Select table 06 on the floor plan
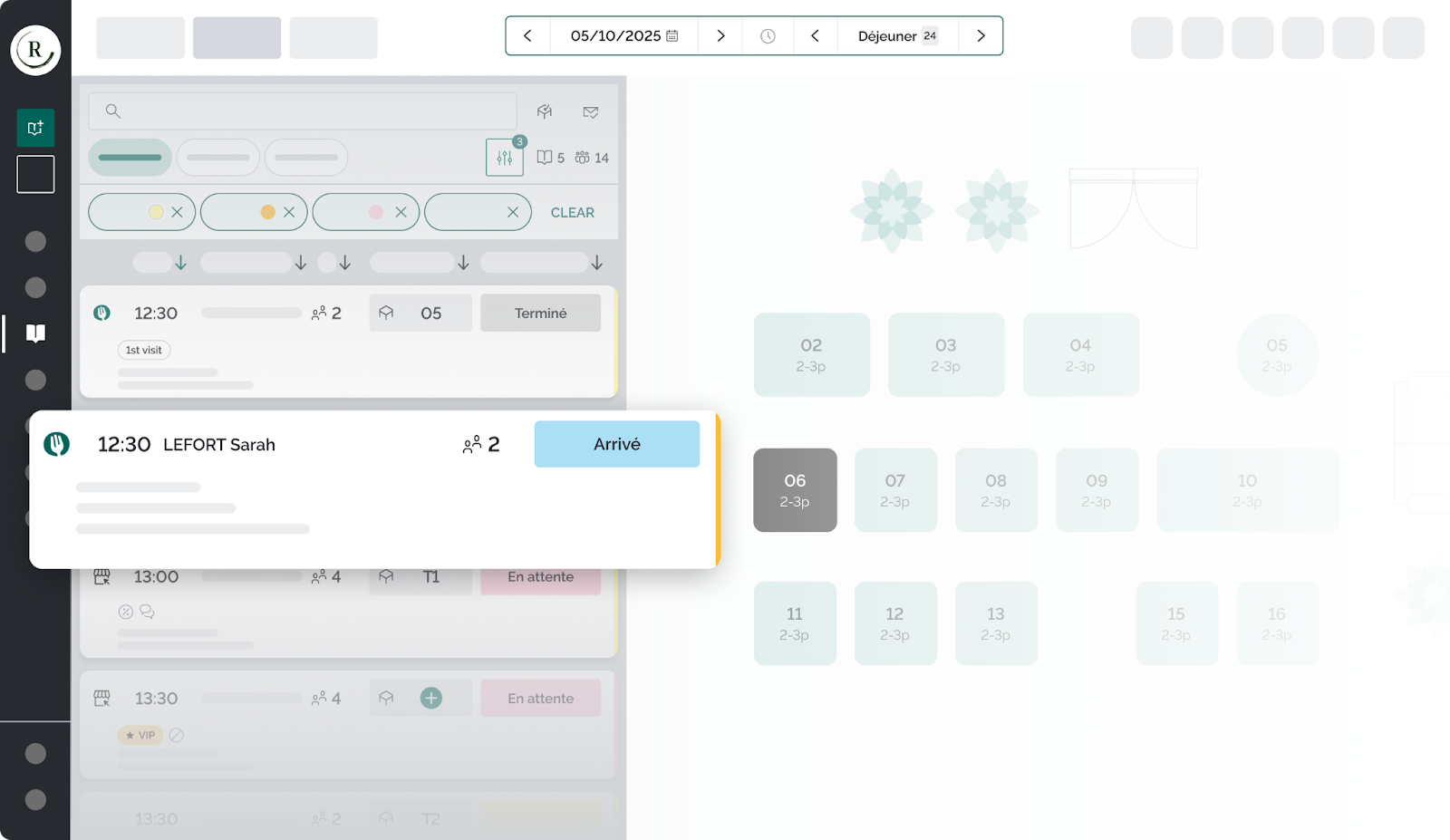The image size is (1450, 840). point(795,489)
